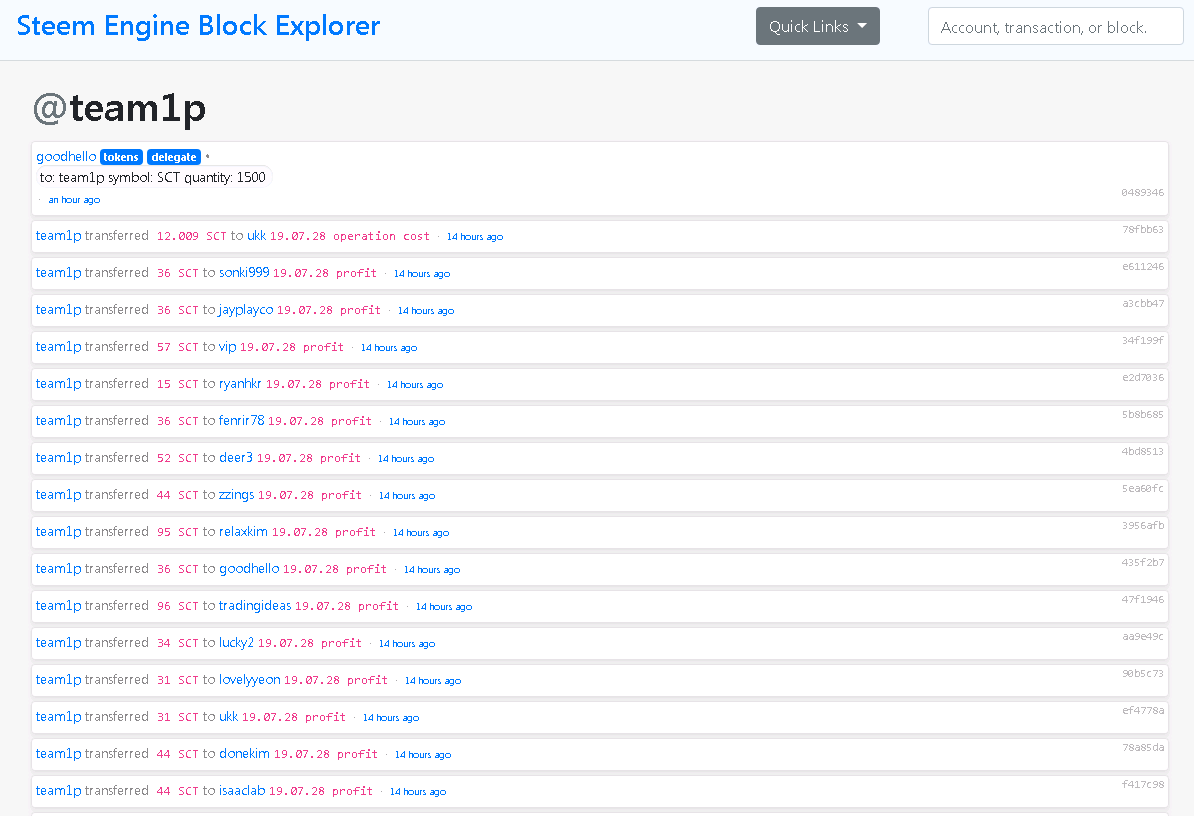Select the '34 SCT' amount text
This screenshot has width=1194, height=816.
[x=177, y=643]
